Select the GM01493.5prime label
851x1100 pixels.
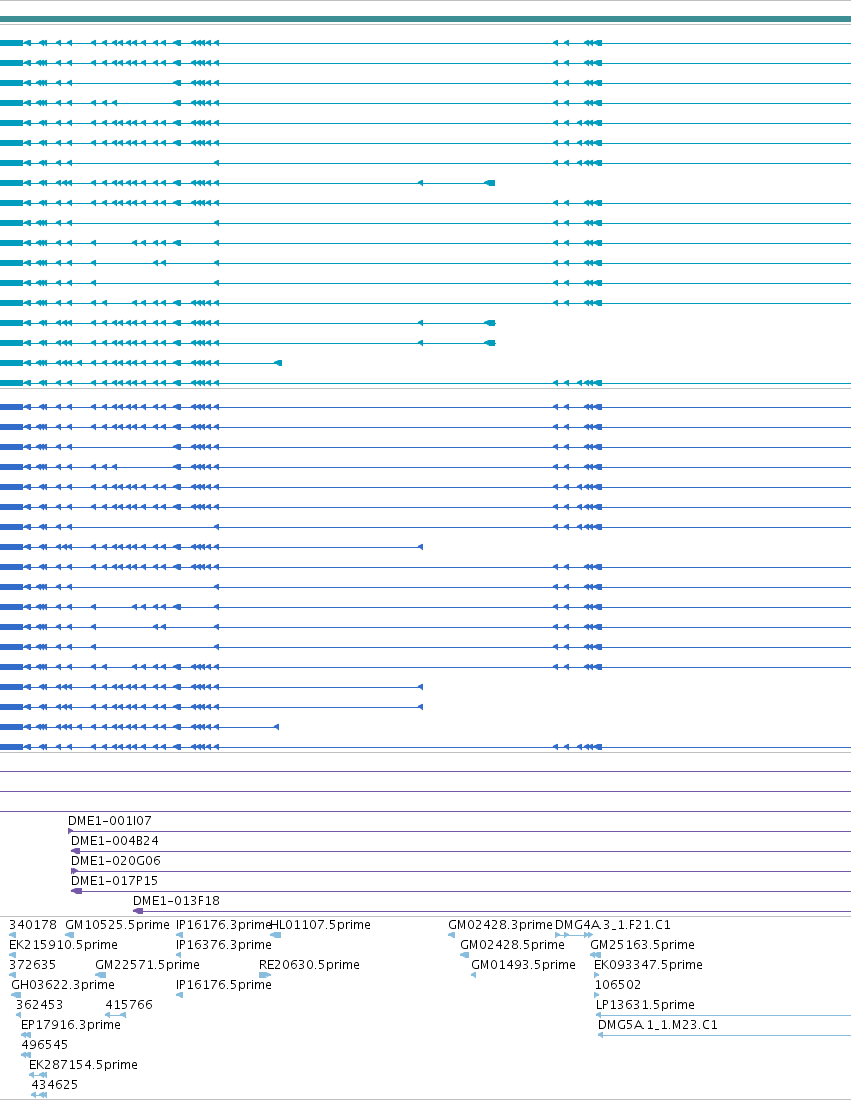523,965
